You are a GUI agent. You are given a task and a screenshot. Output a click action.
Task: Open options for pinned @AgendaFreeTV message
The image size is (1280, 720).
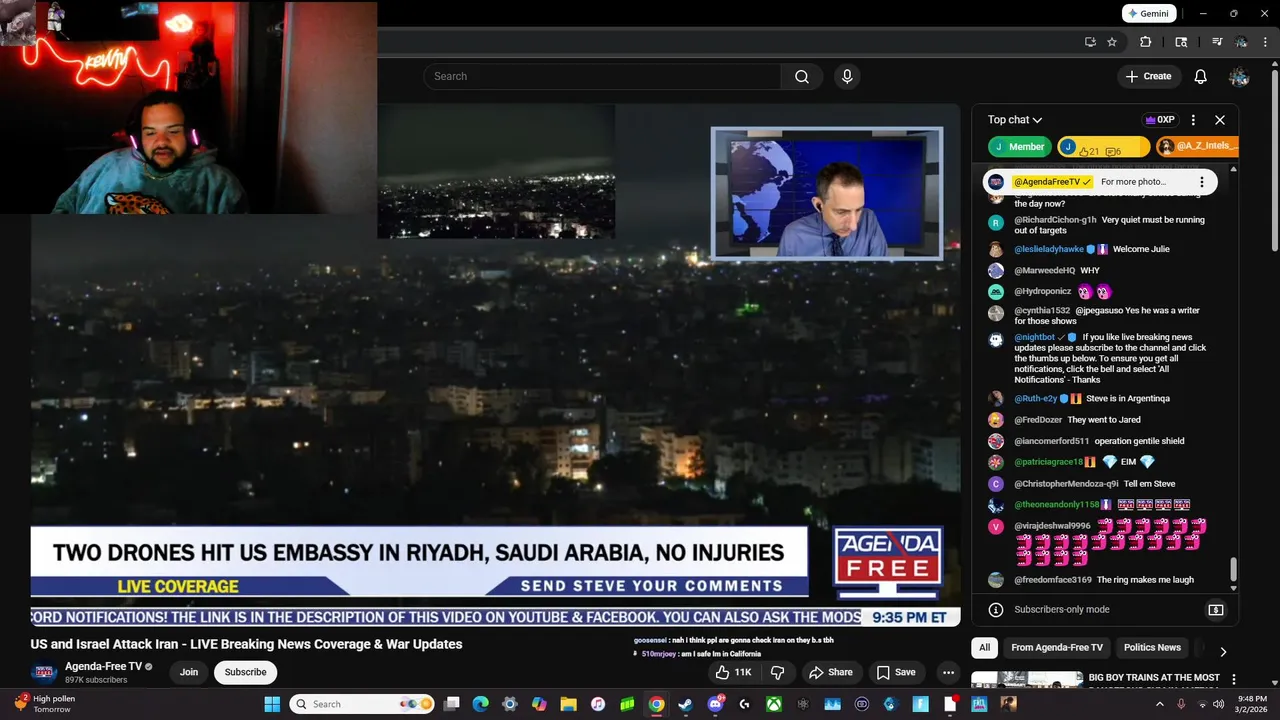click(x=1203, y=182)
